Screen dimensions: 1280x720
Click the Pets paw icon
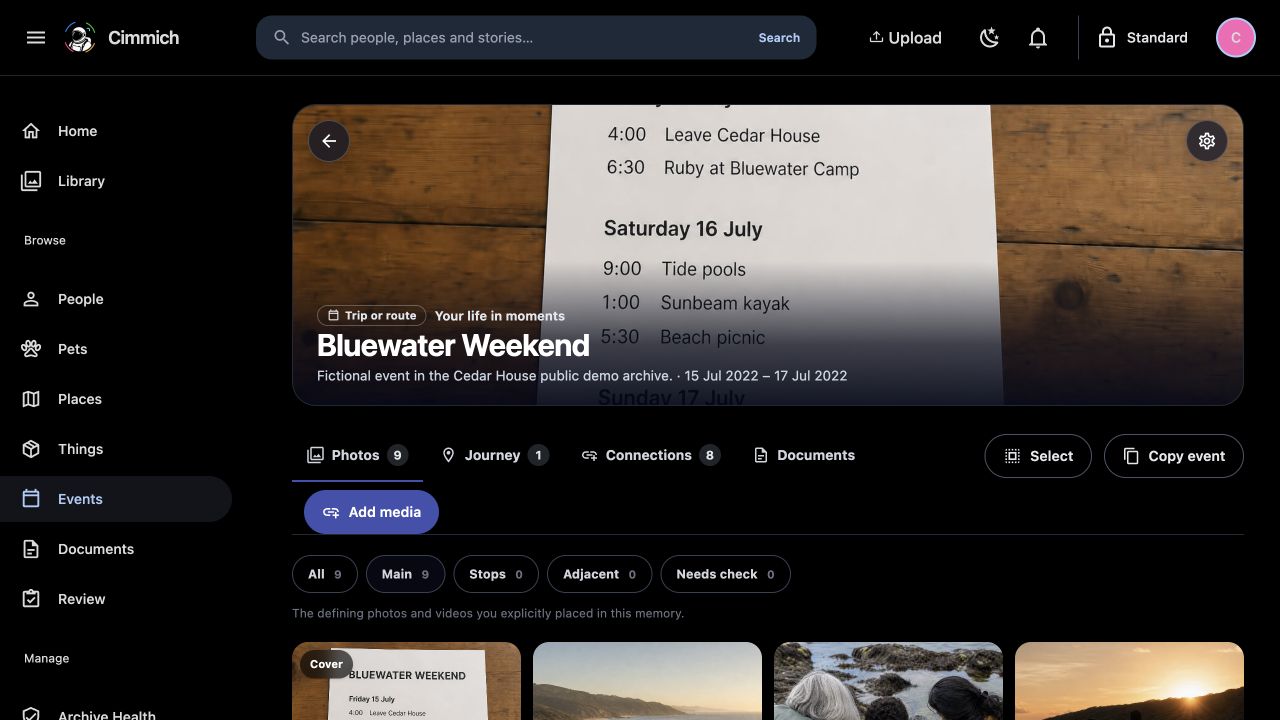pos(31,349)
